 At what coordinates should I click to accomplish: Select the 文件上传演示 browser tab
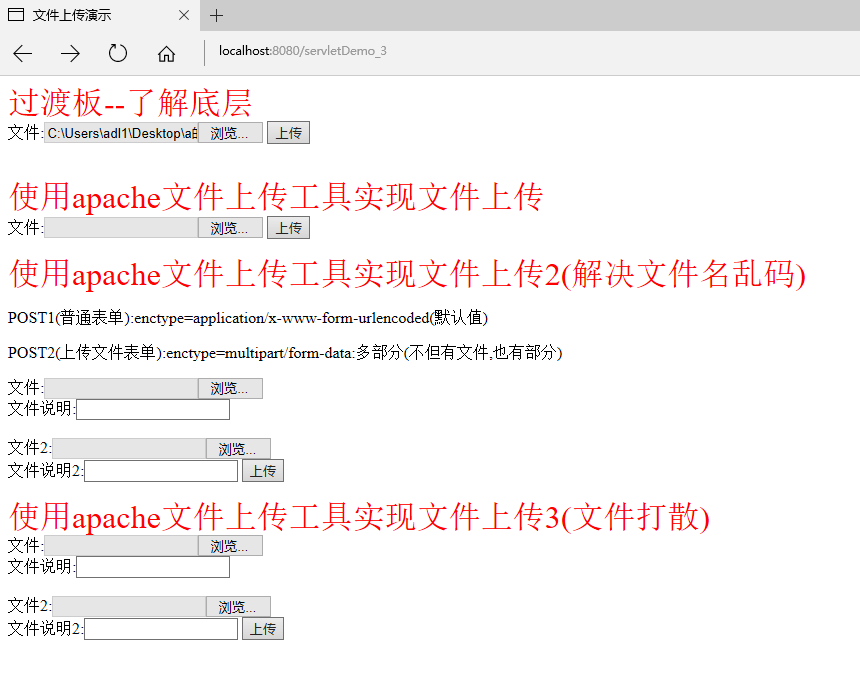click(x=99, y=15)
